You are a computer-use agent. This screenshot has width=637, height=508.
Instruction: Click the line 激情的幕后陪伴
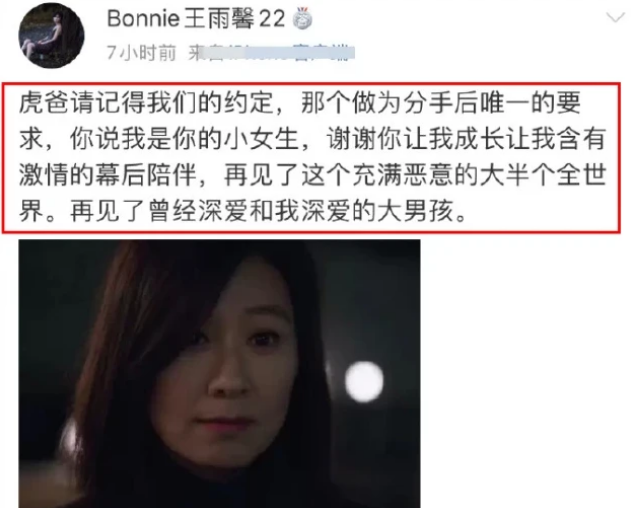coord(108,175)
